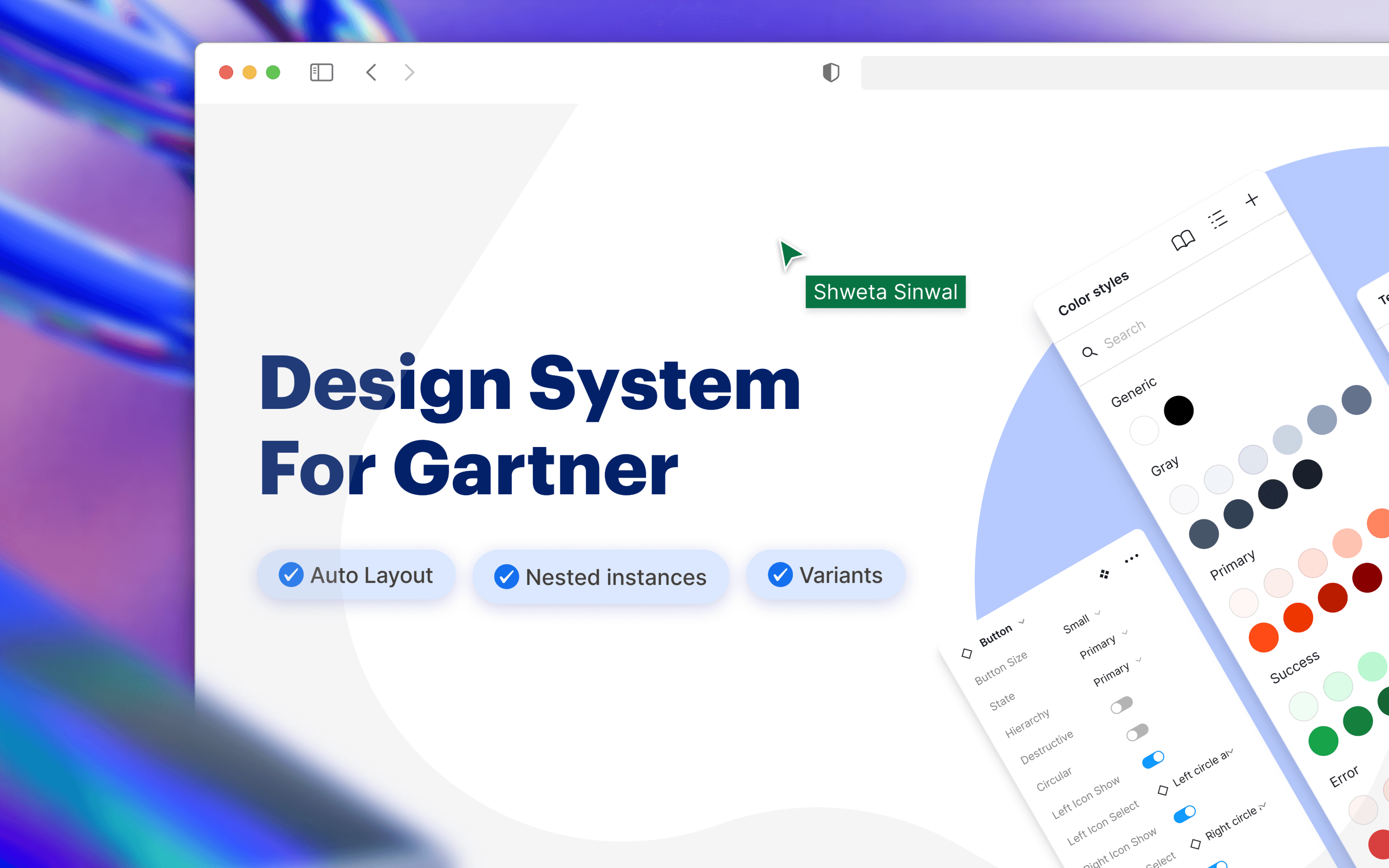Viewport: 1389px width, 868px height.
Task: Enable the Circular toggle switch
Action: coord(1137,732)
